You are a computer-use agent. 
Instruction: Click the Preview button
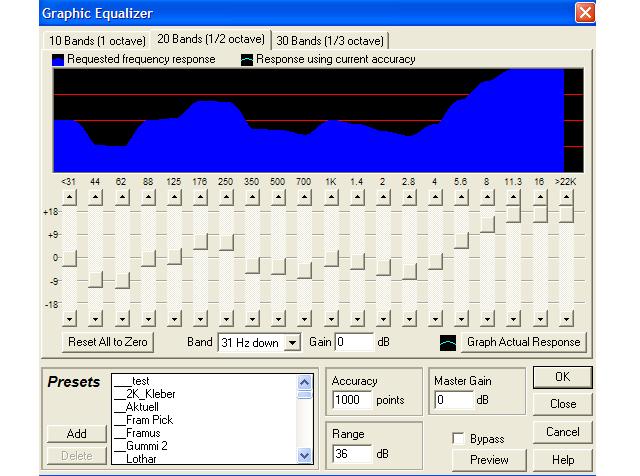pos(489,460)
